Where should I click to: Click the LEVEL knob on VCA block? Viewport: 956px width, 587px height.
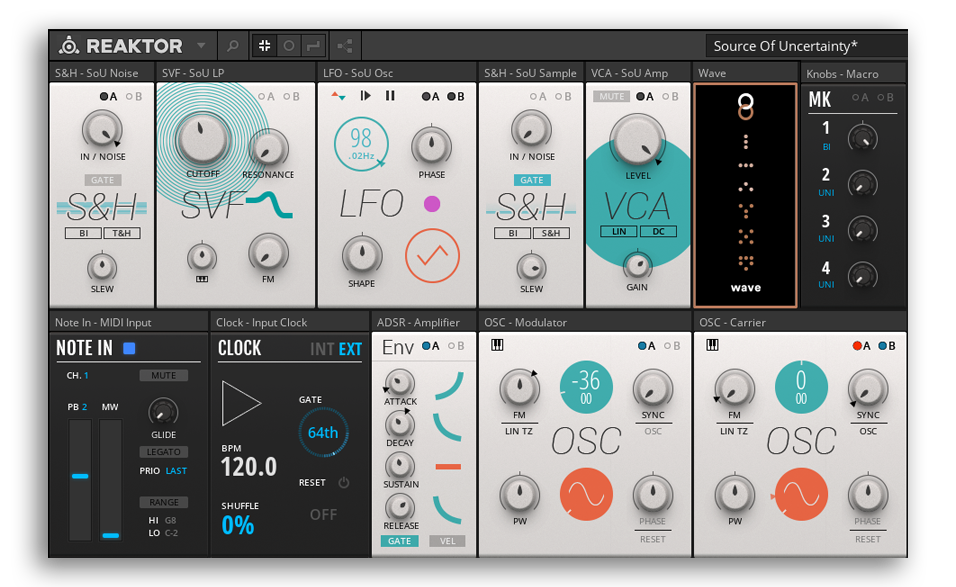click(637, 140)
